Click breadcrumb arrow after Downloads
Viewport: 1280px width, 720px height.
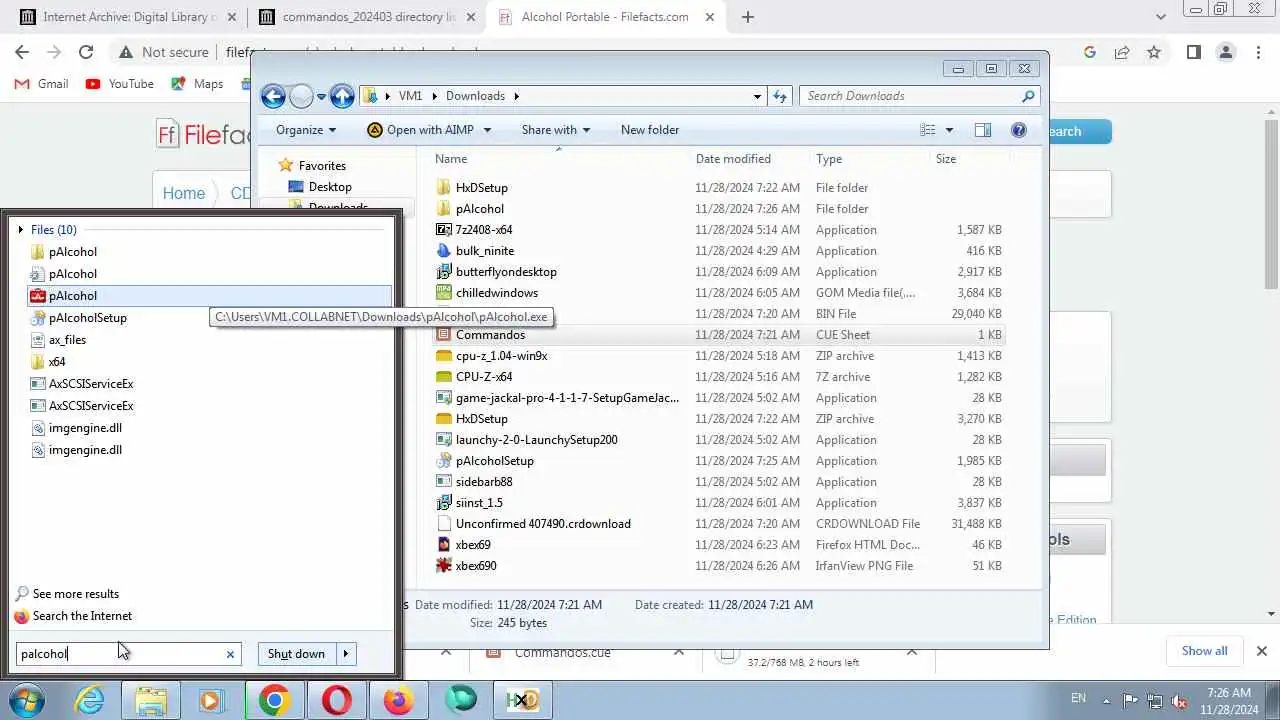(517, 96)
